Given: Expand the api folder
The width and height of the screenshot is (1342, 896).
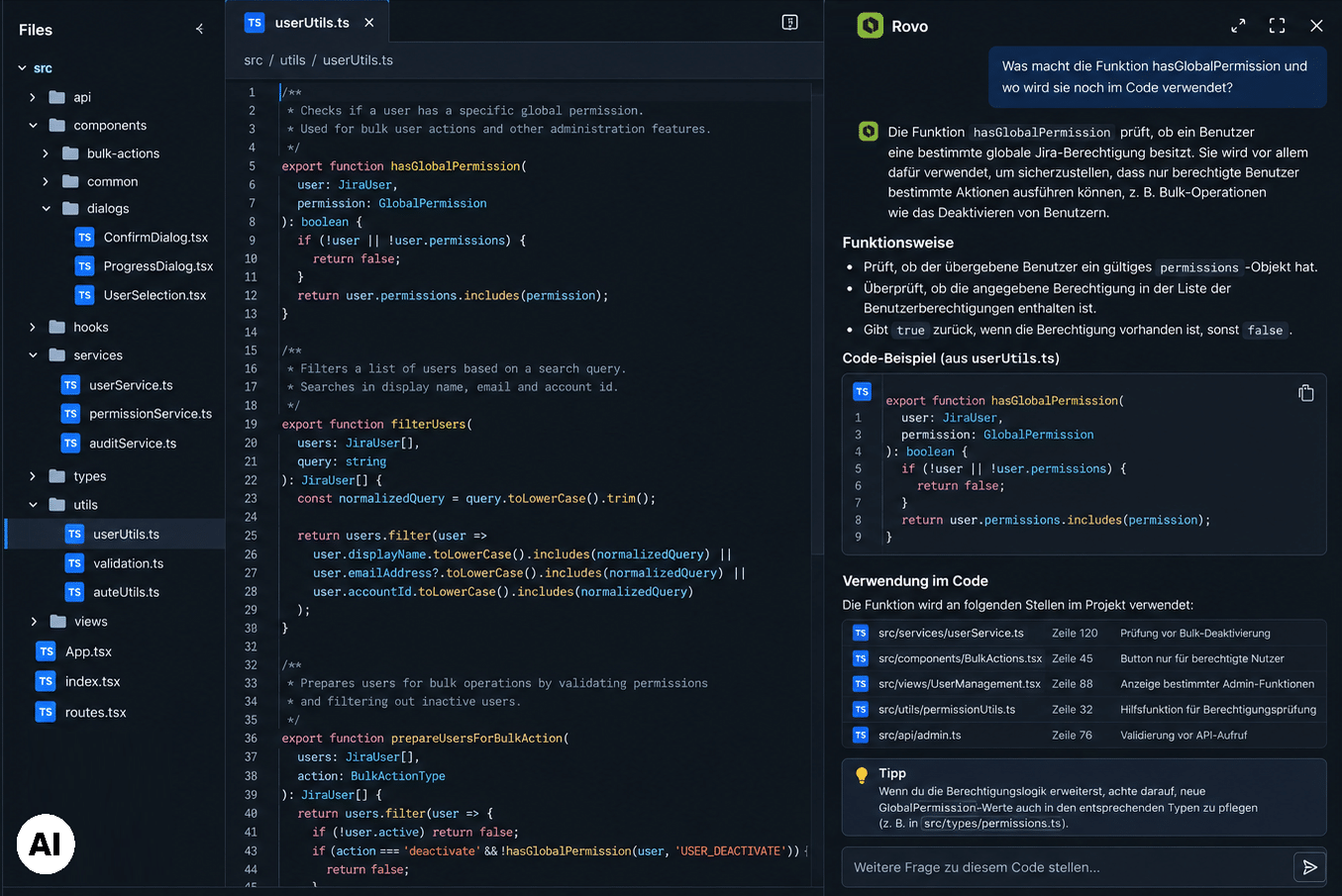Looking at the screenshot, I should point(33,97).
